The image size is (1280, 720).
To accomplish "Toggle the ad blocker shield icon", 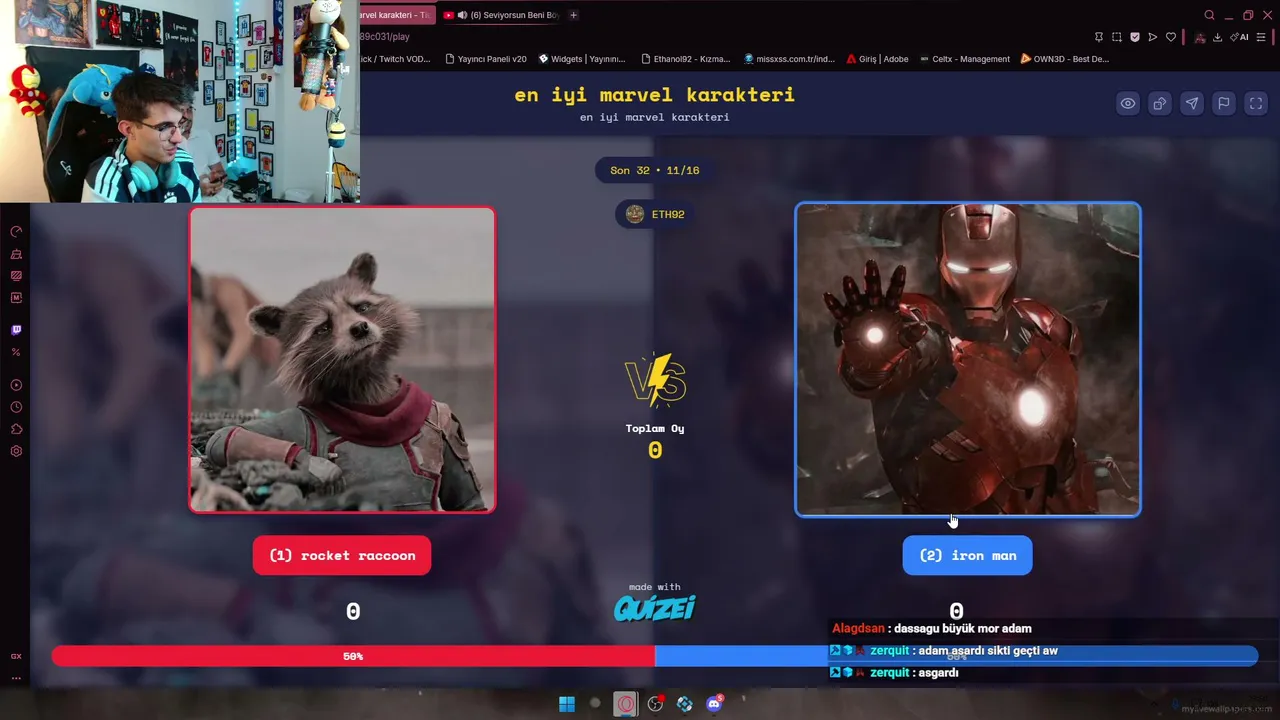I will point(1135,37).
